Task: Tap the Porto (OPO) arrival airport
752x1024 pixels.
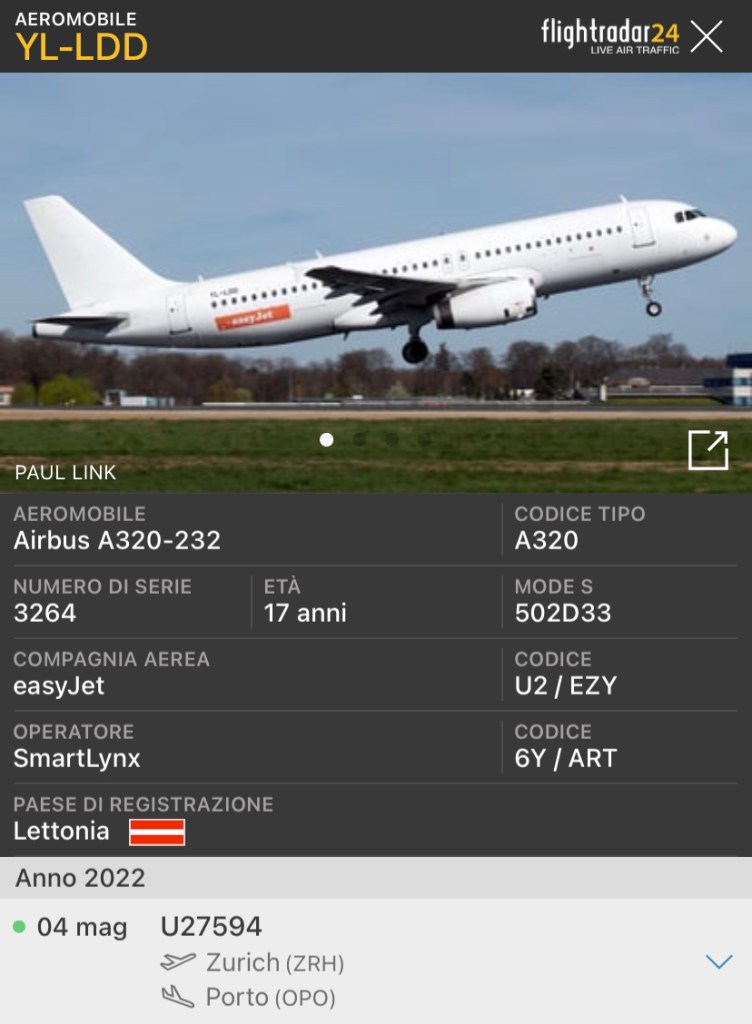Action: [270, 997]
